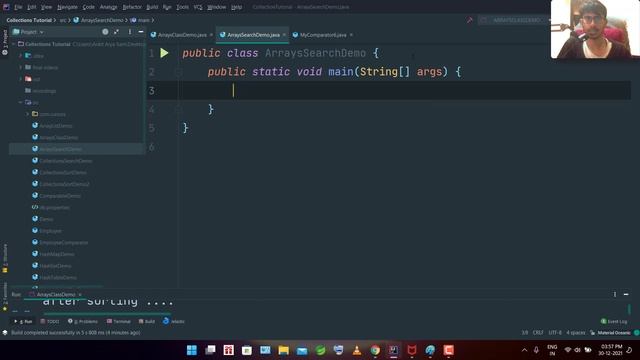The width and height of the screenshot is (640, 360).
Task: Collapse the src folder
Action: pos(20,102)
